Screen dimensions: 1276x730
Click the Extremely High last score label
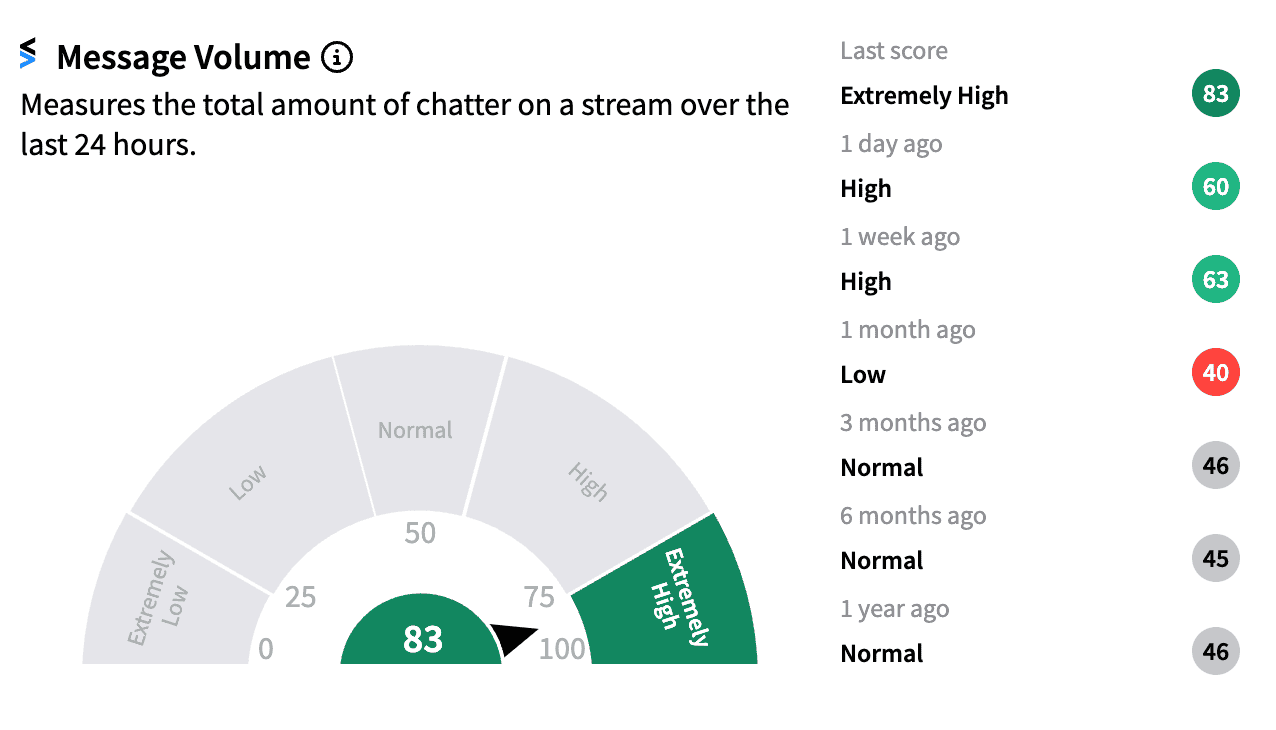click(x=924, y=96)
